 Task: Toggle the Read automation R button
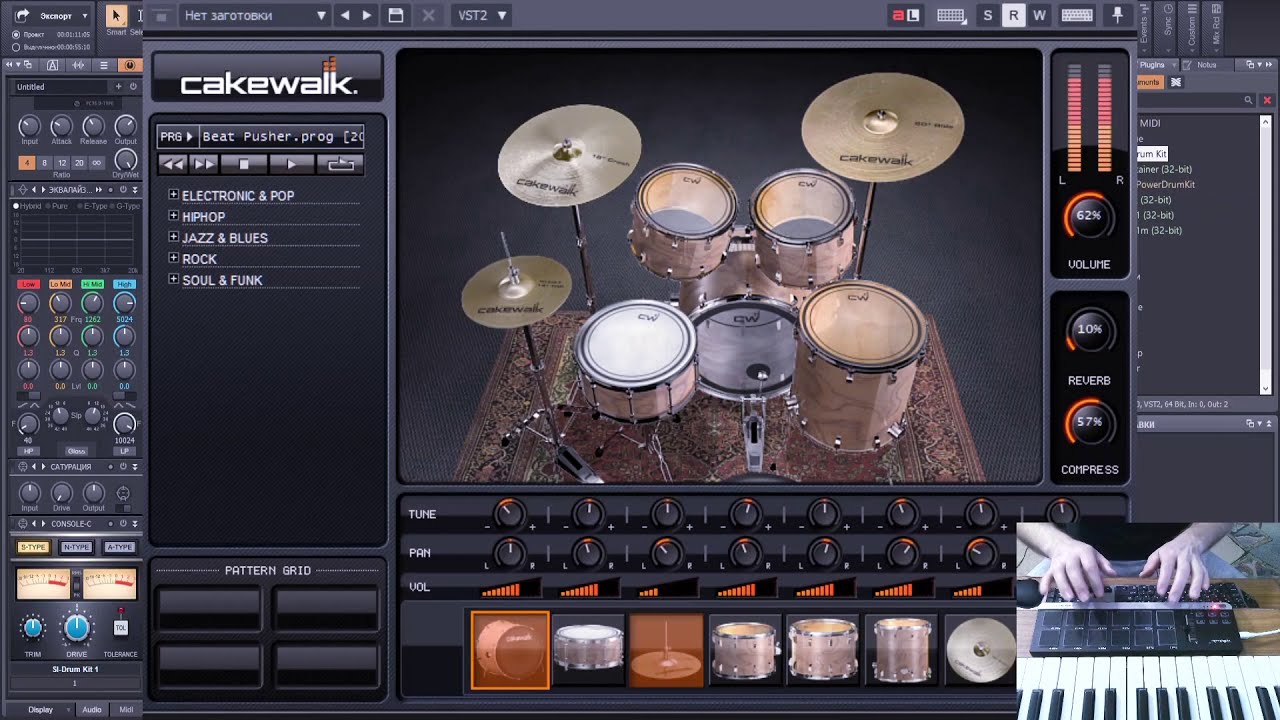click(x=1014, y=15)
